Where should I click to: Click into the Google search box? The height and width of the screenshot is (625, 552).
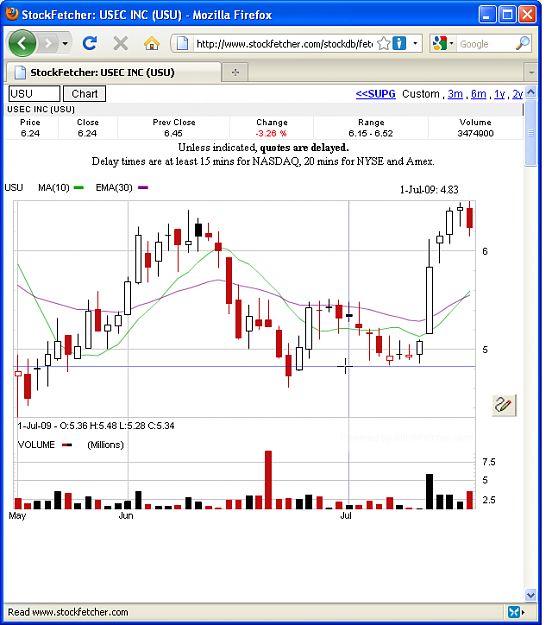(x=485, y=44)
